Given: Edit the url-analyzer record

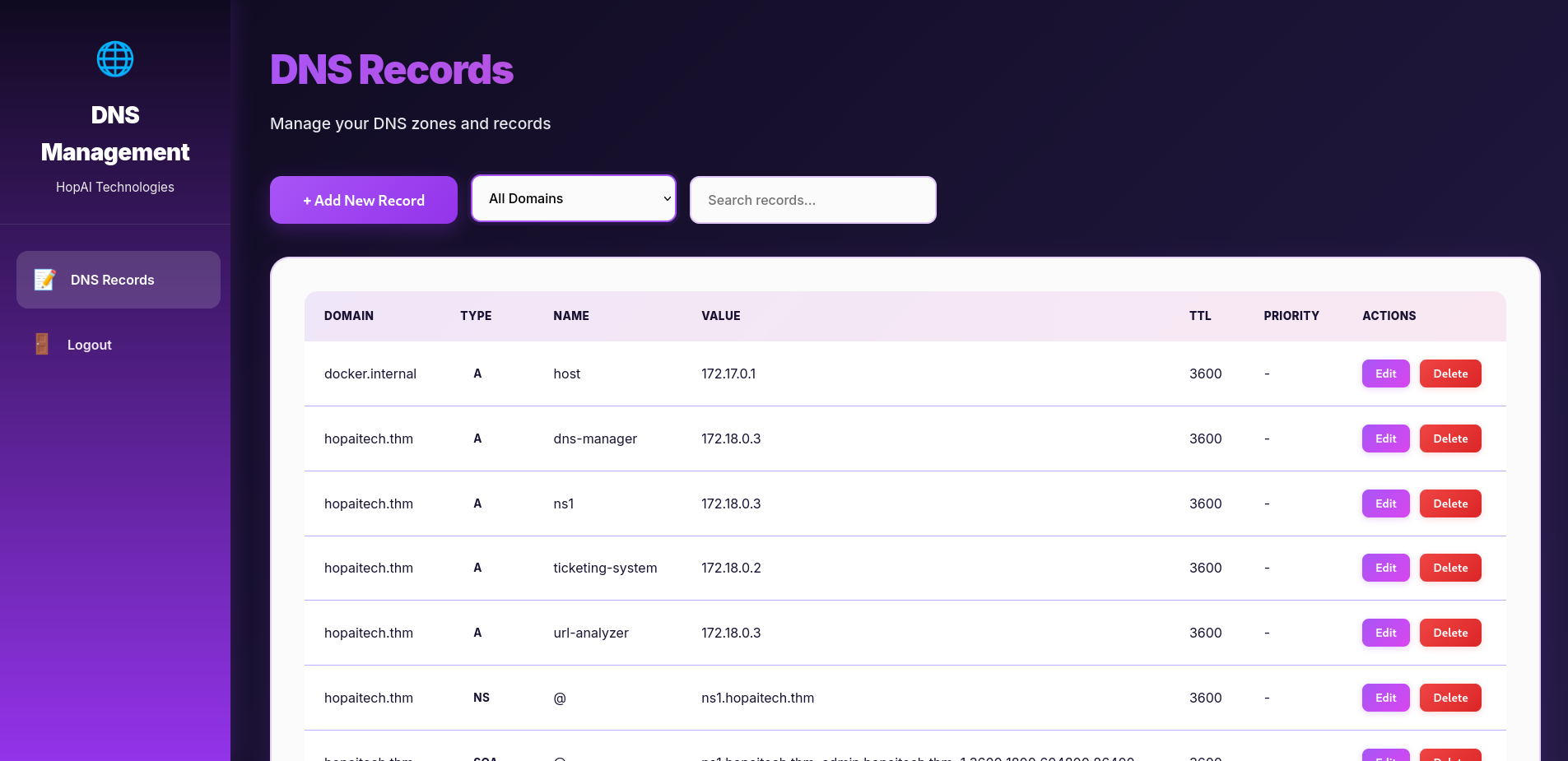Looking at the screenshot, I should point(1385,633).
